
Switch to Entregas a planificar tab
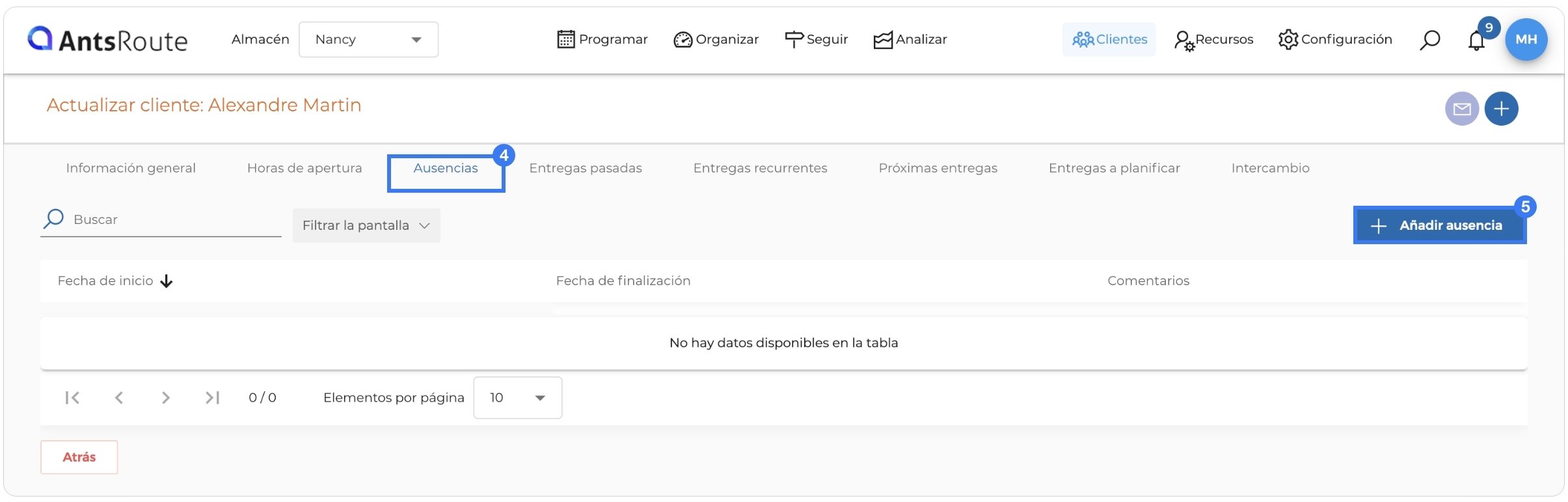(1115, 168)
